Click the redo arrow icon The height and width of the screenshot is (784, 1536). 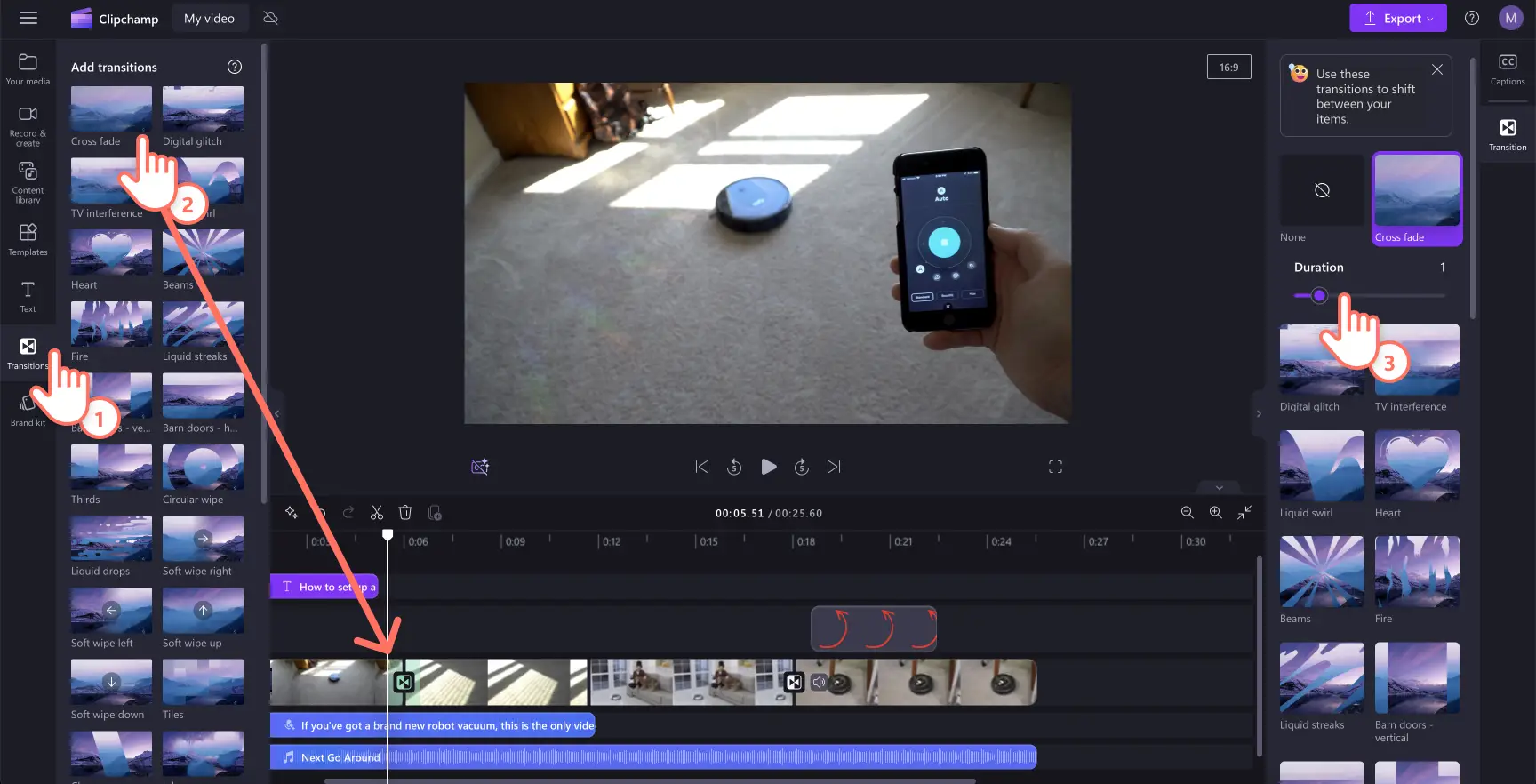348,513
